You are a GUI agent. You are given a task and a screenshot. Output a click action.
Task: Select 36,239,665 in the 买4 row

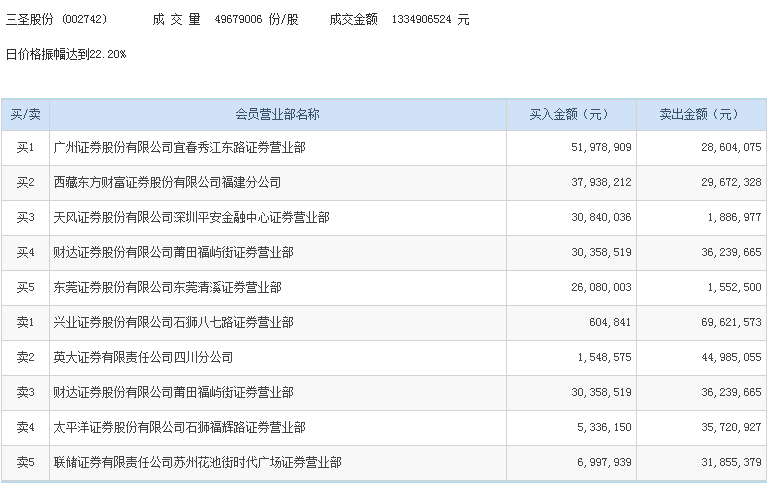coord(731,253)
